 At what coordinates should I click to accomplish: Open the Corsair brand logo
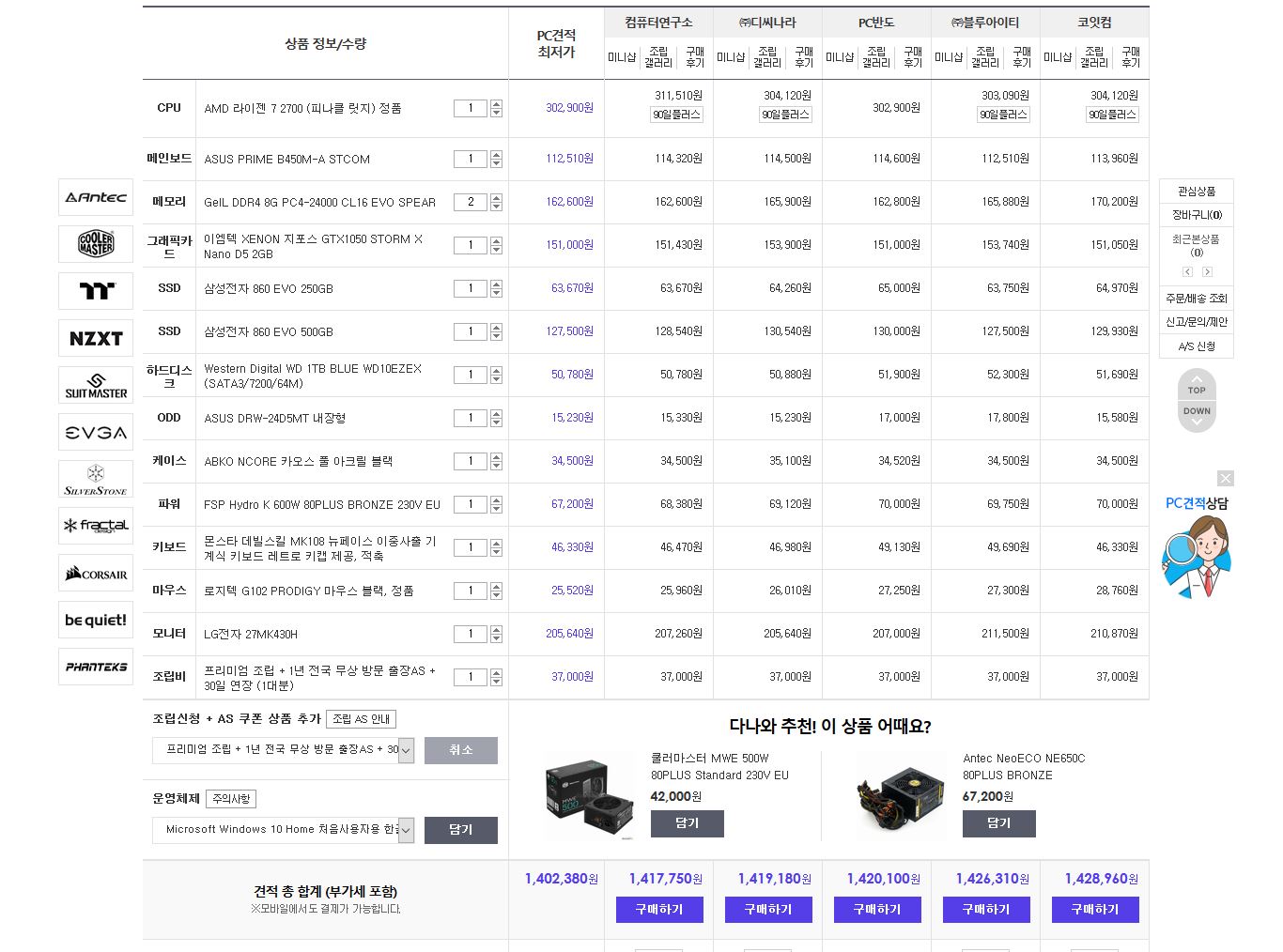pos(96,574)
